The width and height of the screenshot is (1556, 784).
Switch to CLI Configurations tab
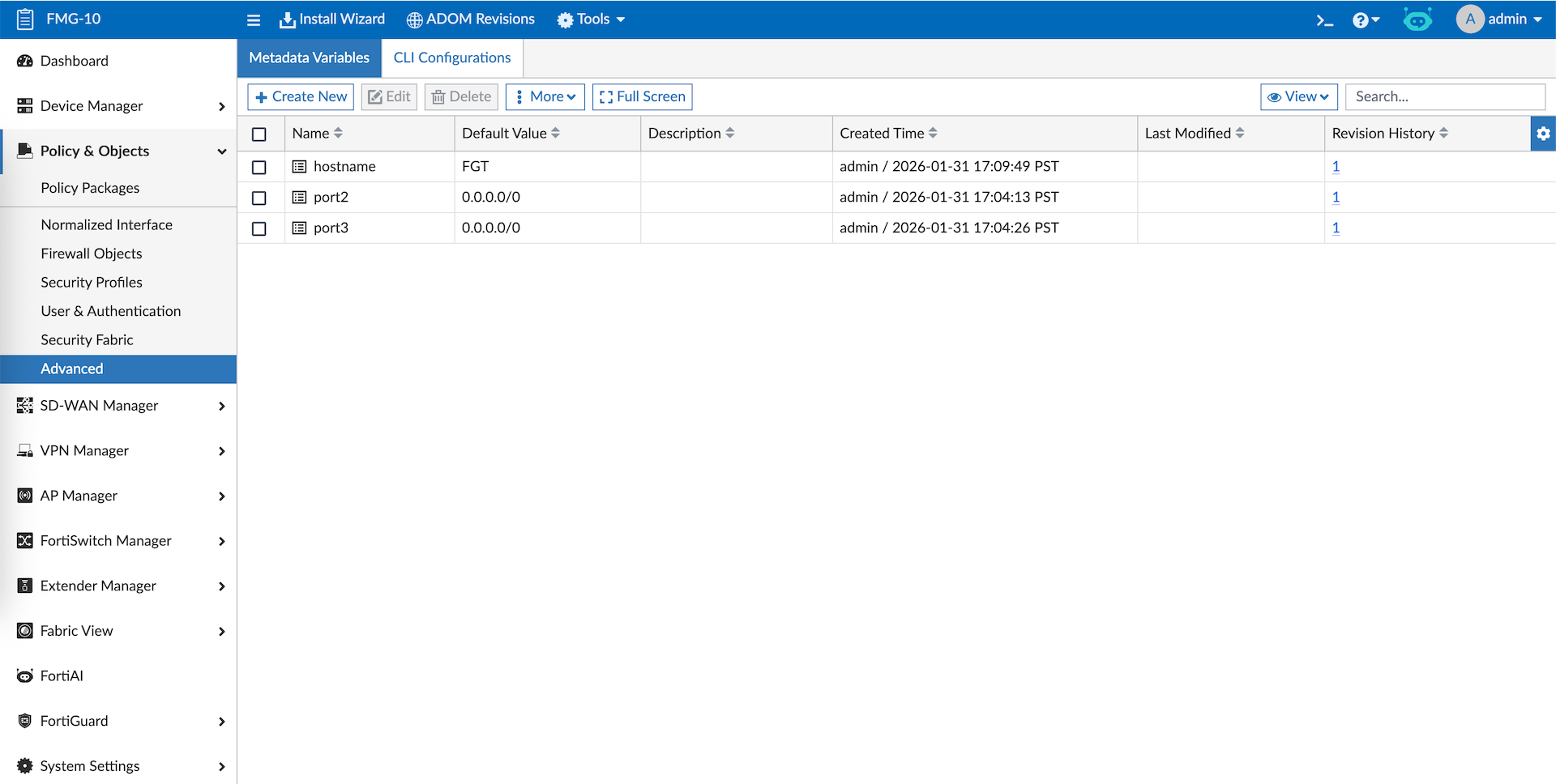[451, 58]
